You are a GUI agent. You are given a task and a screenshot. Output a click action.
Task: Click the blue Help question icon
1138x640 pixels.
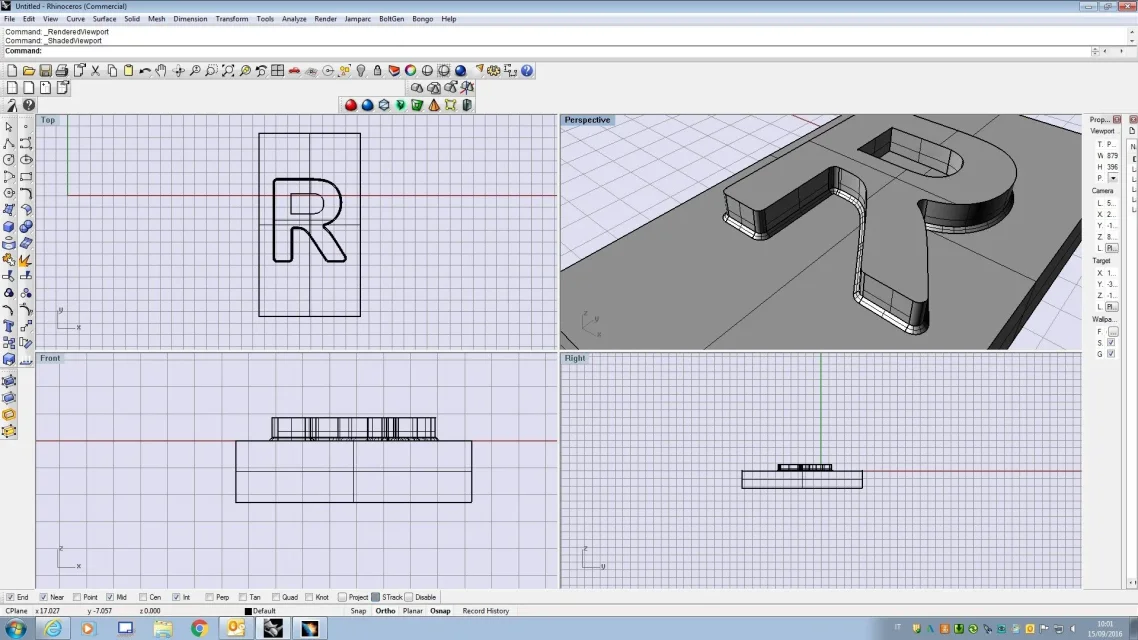(527, 70)
